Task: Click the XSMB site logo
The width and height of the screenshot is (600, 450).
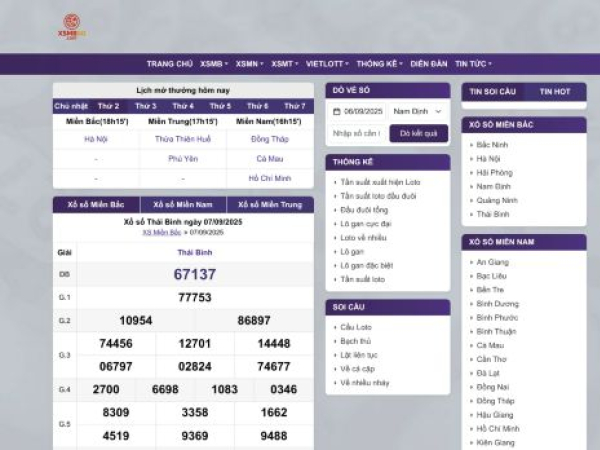Action: click(x=72, y=27)
